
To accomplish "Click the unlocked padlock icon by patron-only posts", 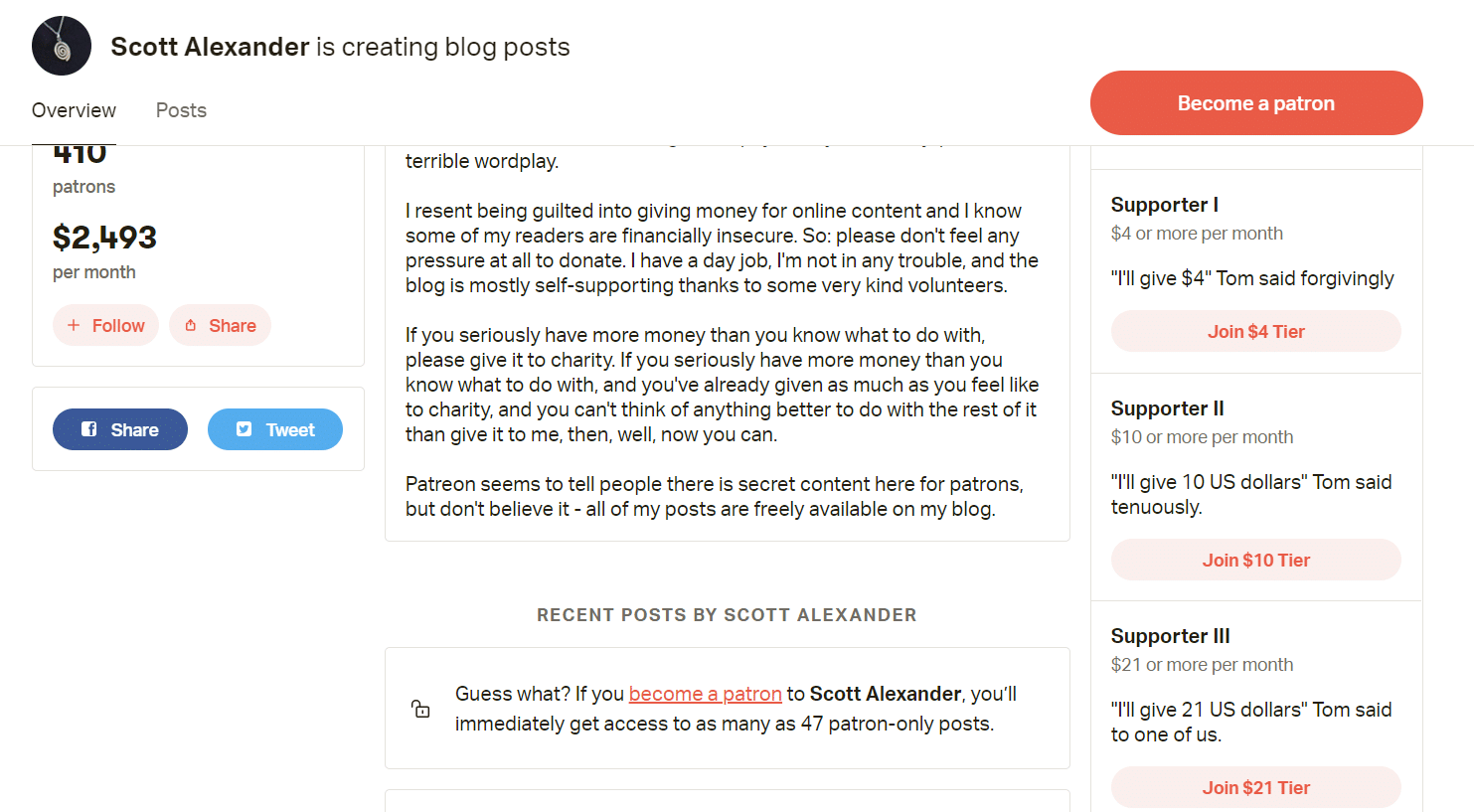I will (x=420, y=708).
